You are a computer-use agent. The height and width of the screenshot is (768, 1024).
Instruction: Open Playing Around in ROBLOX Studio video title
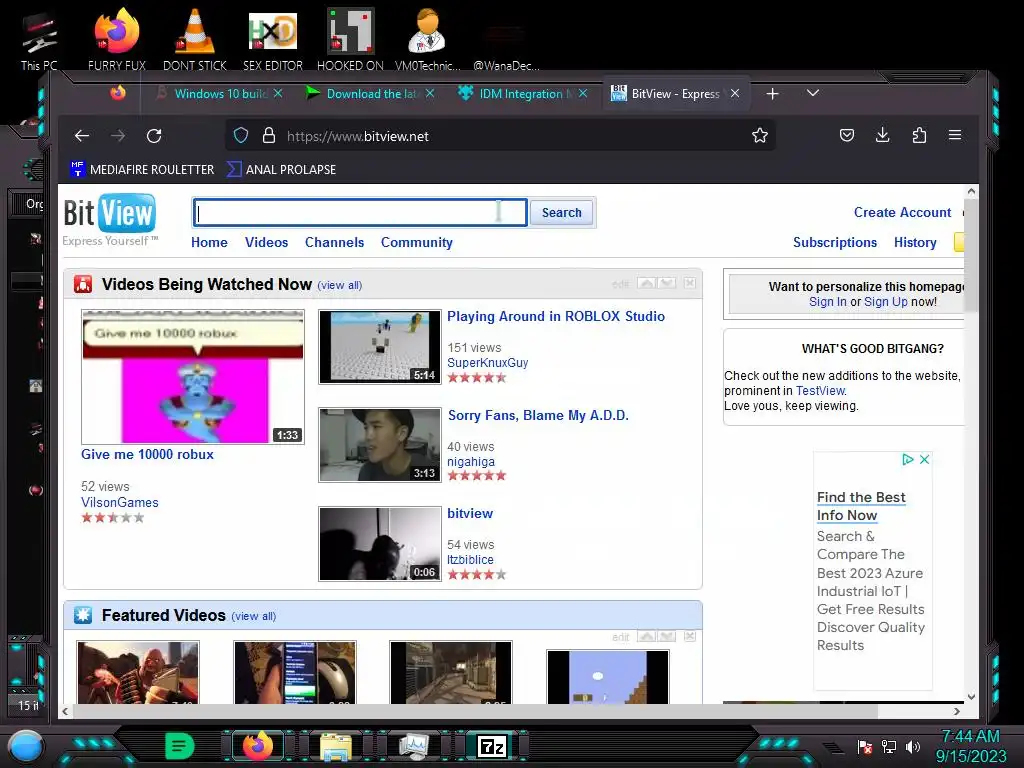pyautogui.click(x=556, y=316)
